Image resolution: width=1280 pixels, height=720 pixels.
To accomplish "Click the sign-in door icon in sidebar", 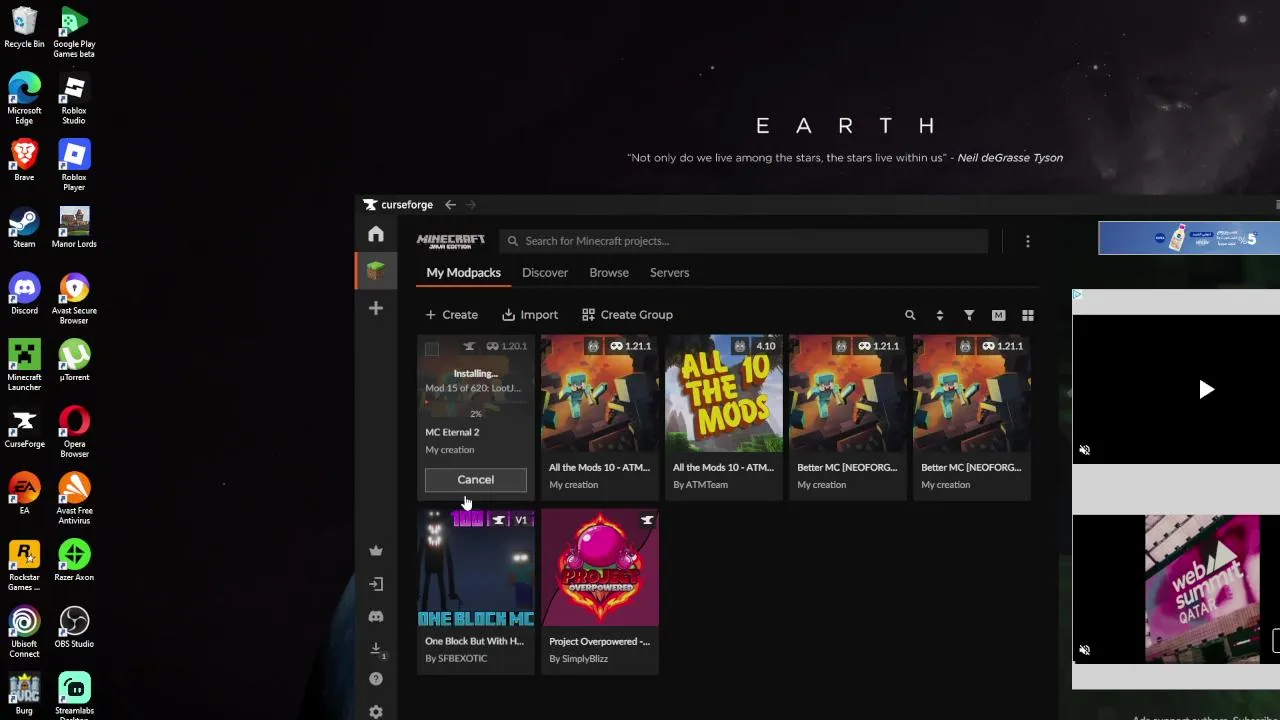I will [x=376, y=584].
